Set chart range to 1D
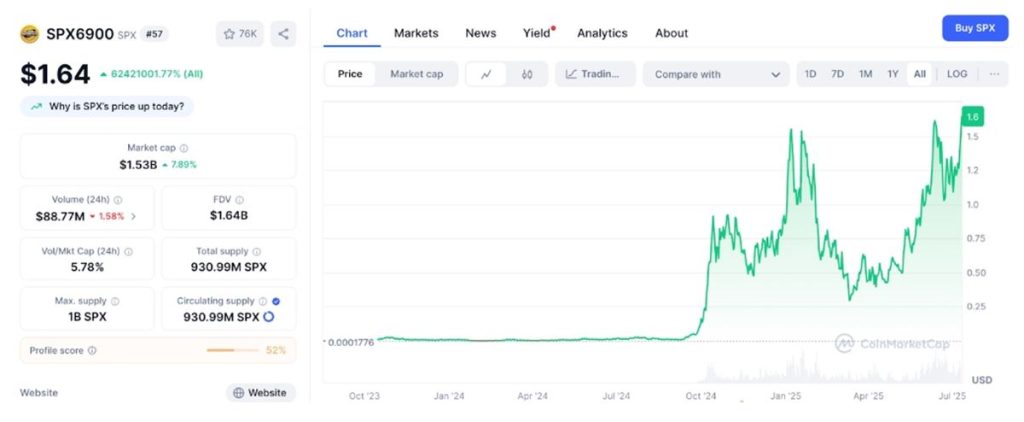The height and width of the screenshot is (422, 1024). pos(810,74)
